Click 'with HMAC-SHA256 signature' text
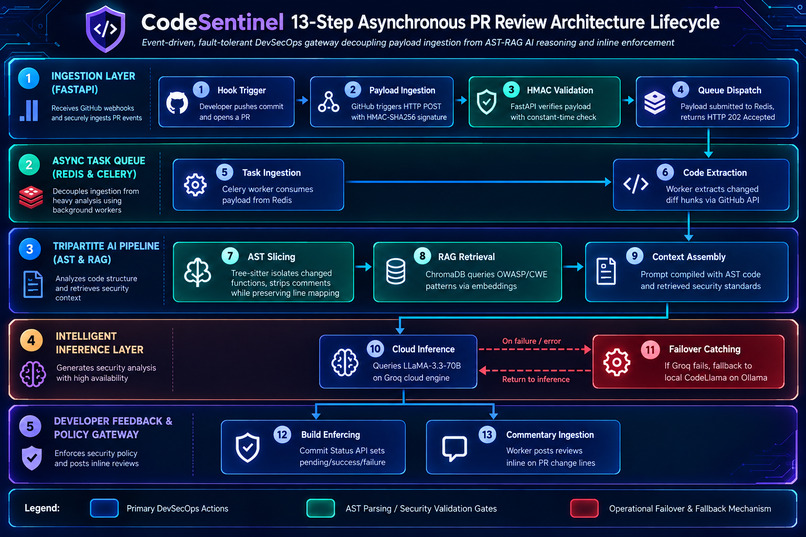The width and height of the screenshot is (806, 537). pyautogui.click(x=399, y=117)
